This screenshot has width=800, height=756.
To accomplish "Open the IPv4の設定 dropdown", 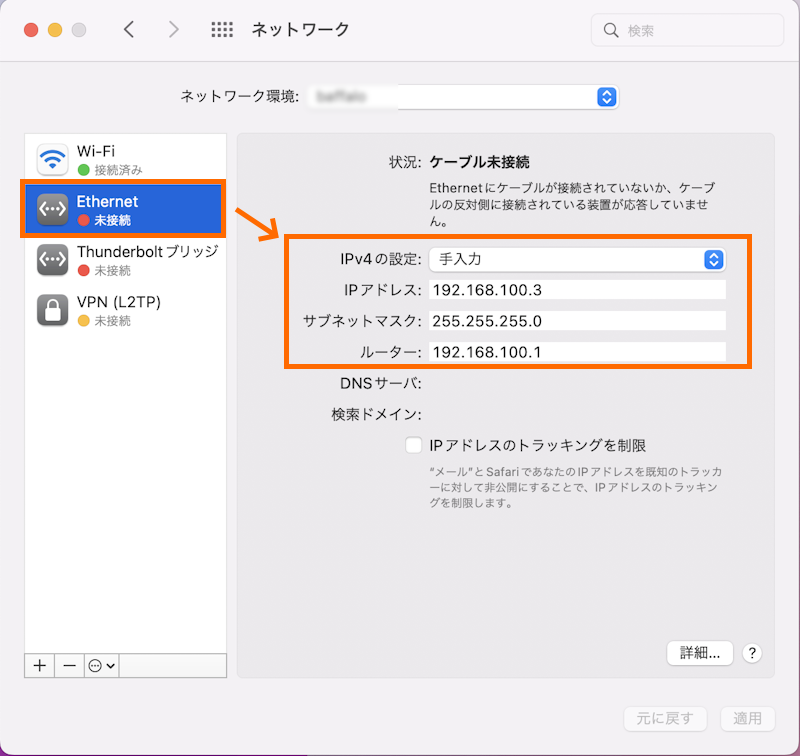I will [x=577, y=259].
